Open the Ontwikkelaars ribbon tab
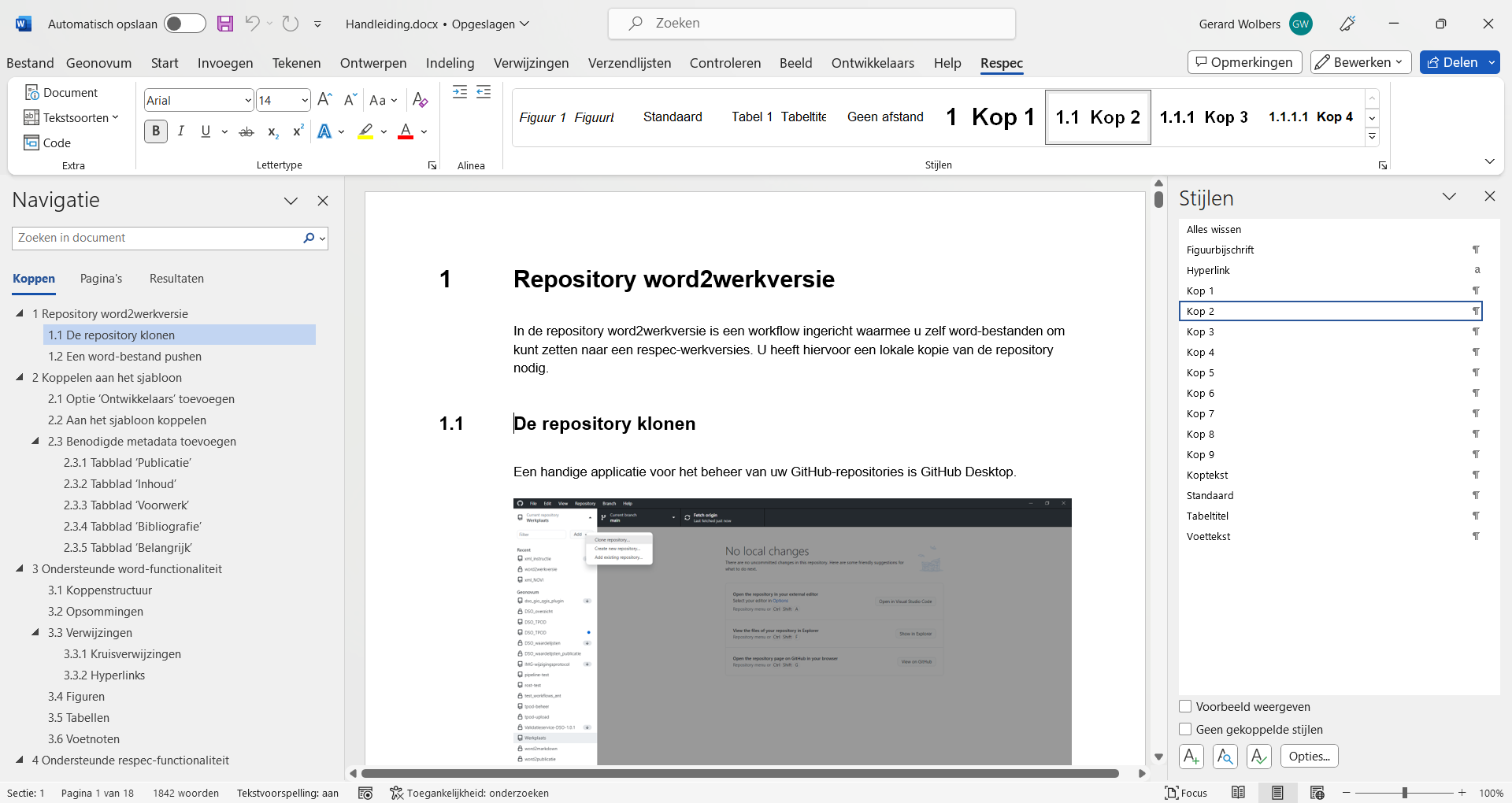This screenshot has height=803, width=1512. 873,63
